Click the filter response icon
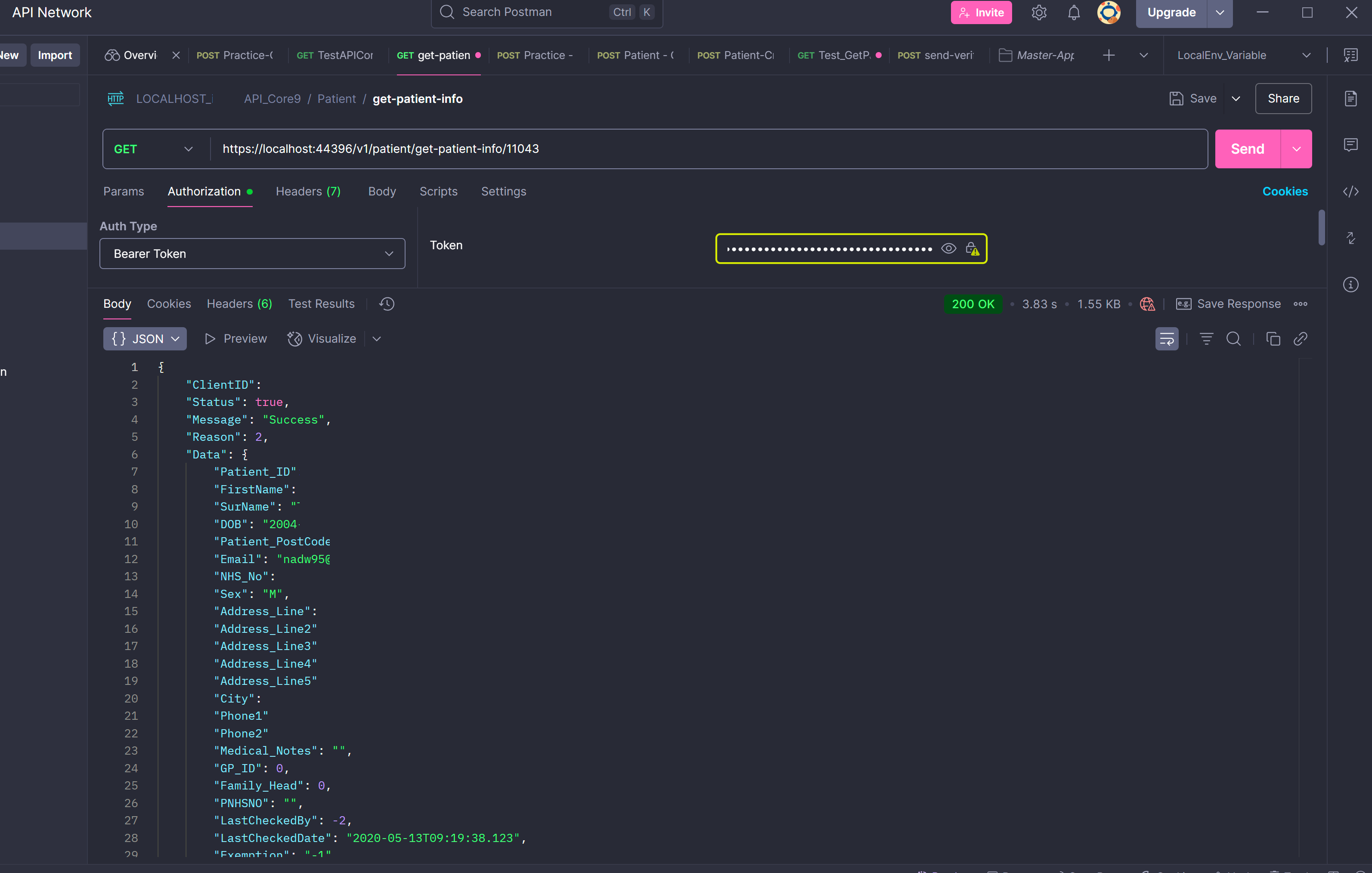 (1206, 338)
